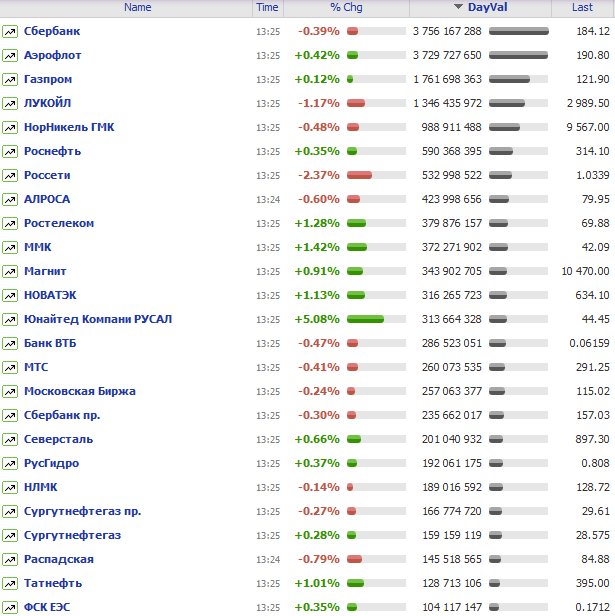Click the chart icon beside Татнефть

pyautogui.click(x=10, y=583)
